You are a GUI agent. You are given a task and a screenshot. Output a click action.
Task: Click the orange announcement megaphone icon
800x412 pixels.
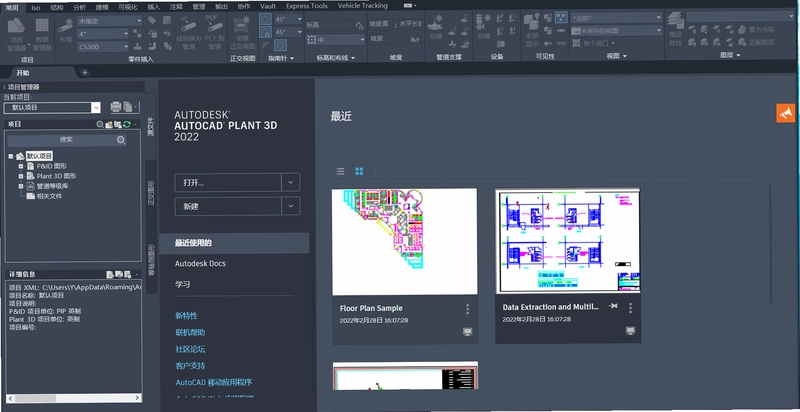786,113
